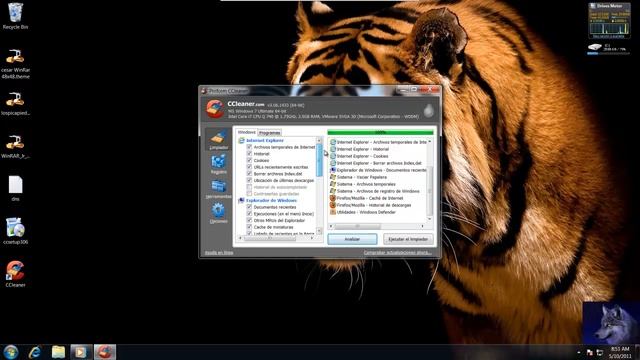Viewport: 640px width, 360px height.
Task: Click left arrow of checklist horizontal scrollbar
Action: [x=240, y=238]
